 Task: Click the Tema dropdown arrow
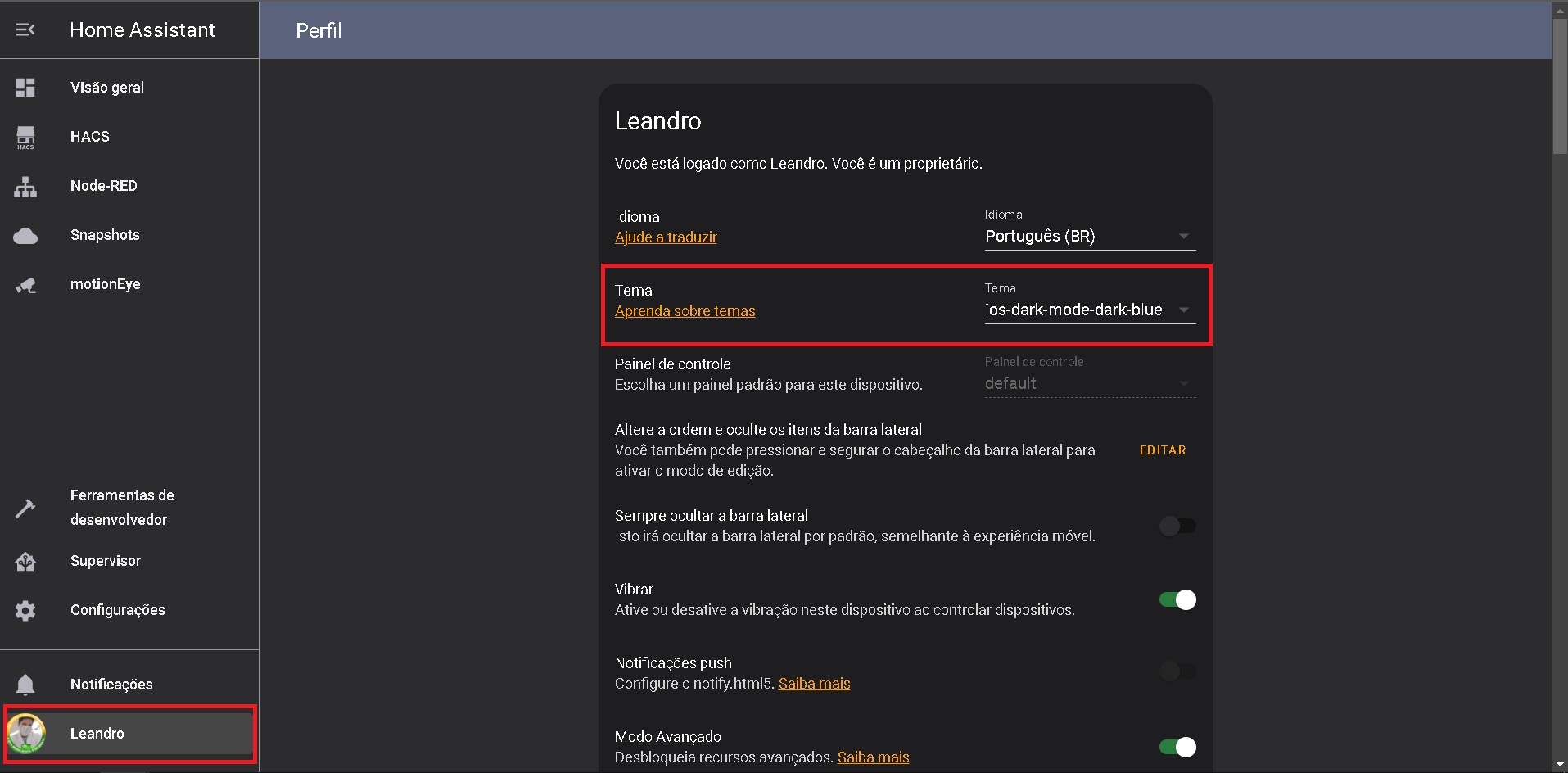click(1184, 310)
